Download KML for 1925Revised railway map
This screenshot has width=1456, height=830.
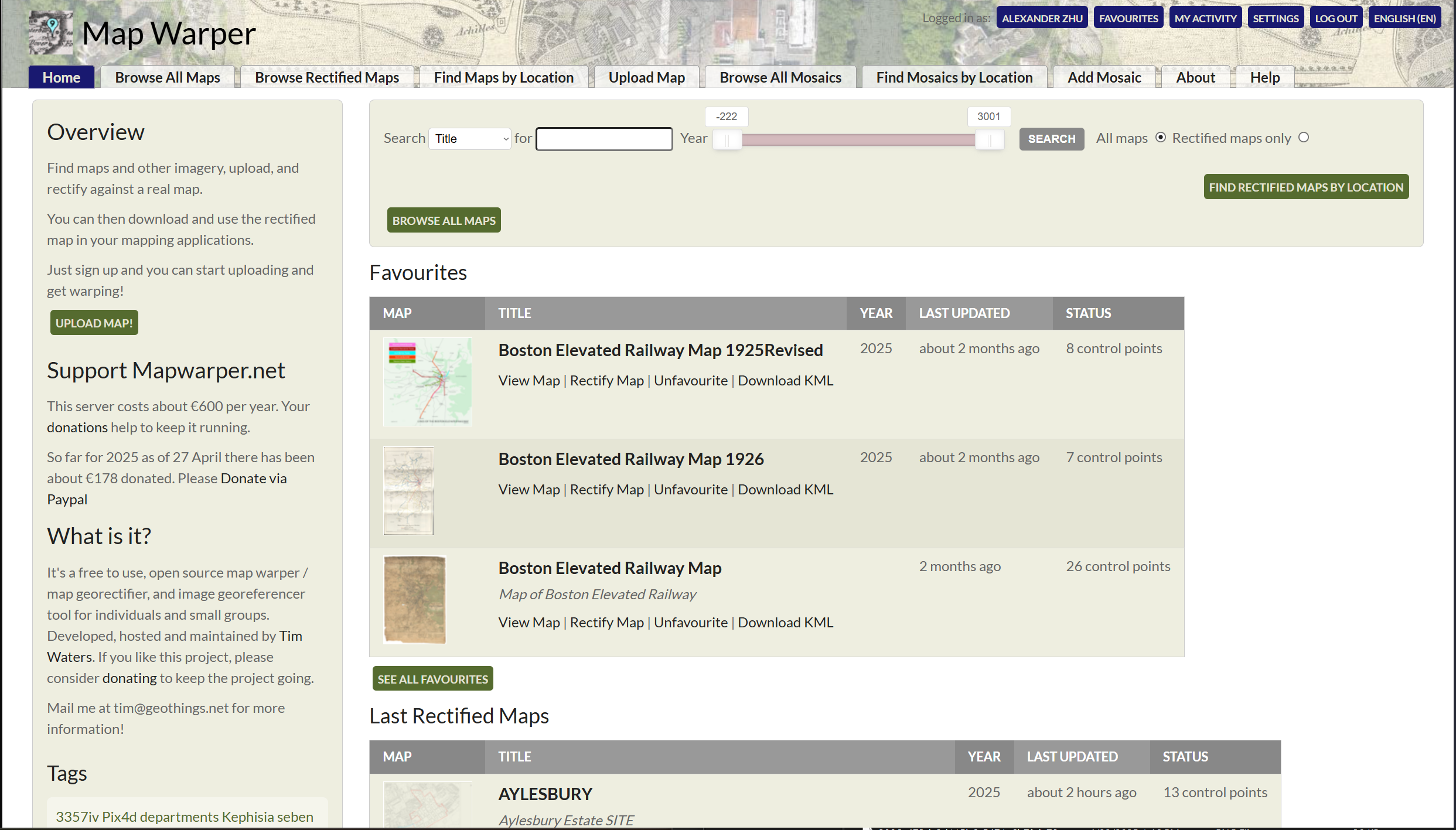[786, 381]
